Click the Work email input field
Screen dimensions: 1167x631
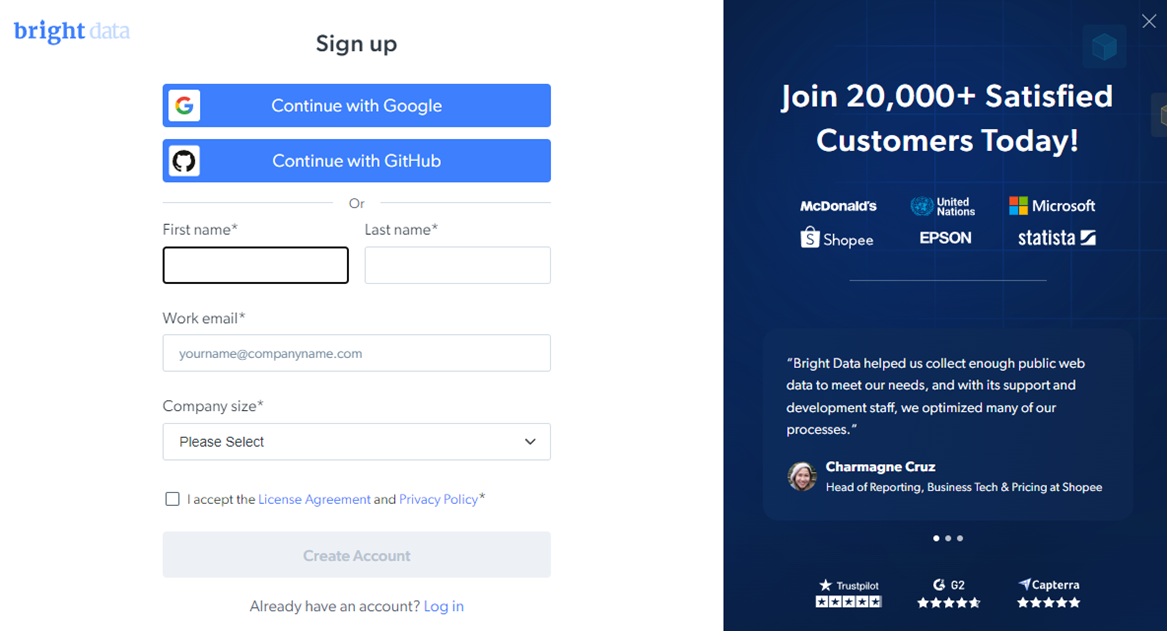pos(356,353)
